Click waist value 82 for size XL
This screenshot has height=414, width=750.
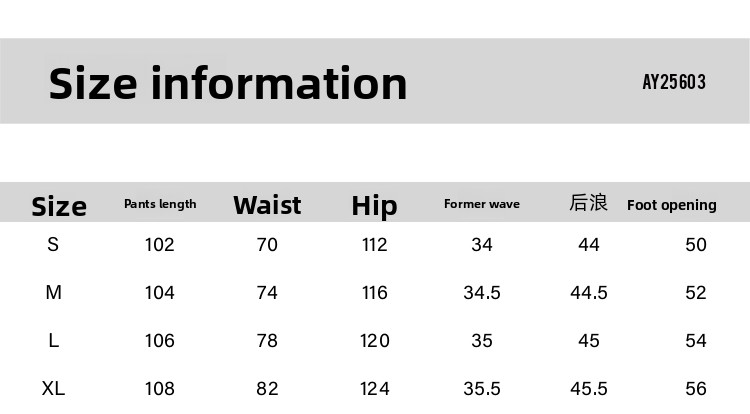pos(267,389)
